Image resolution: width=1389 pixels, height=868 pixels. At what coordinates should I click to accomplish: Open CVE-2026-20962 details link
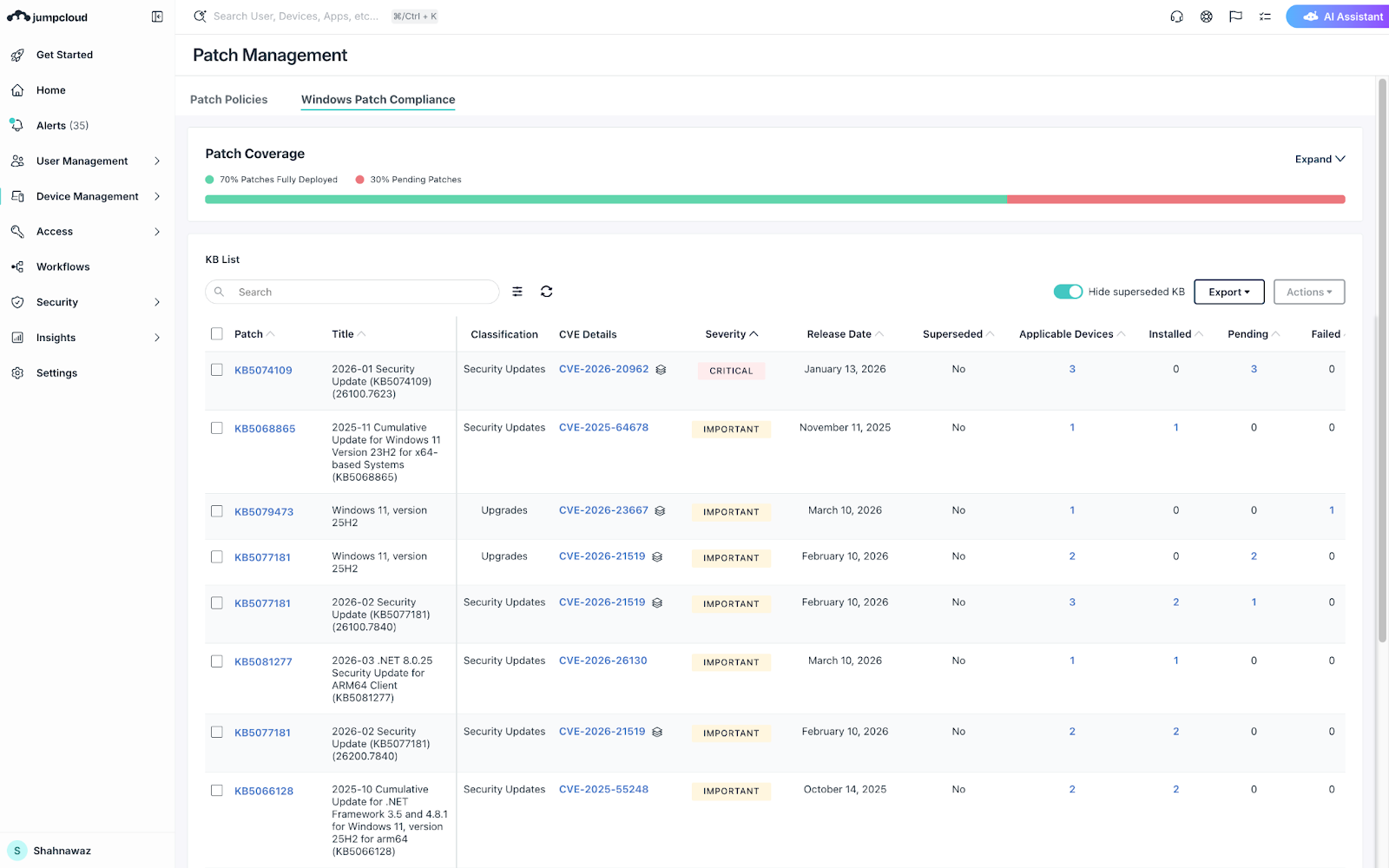pyautogui.click(x=603, y=369)
